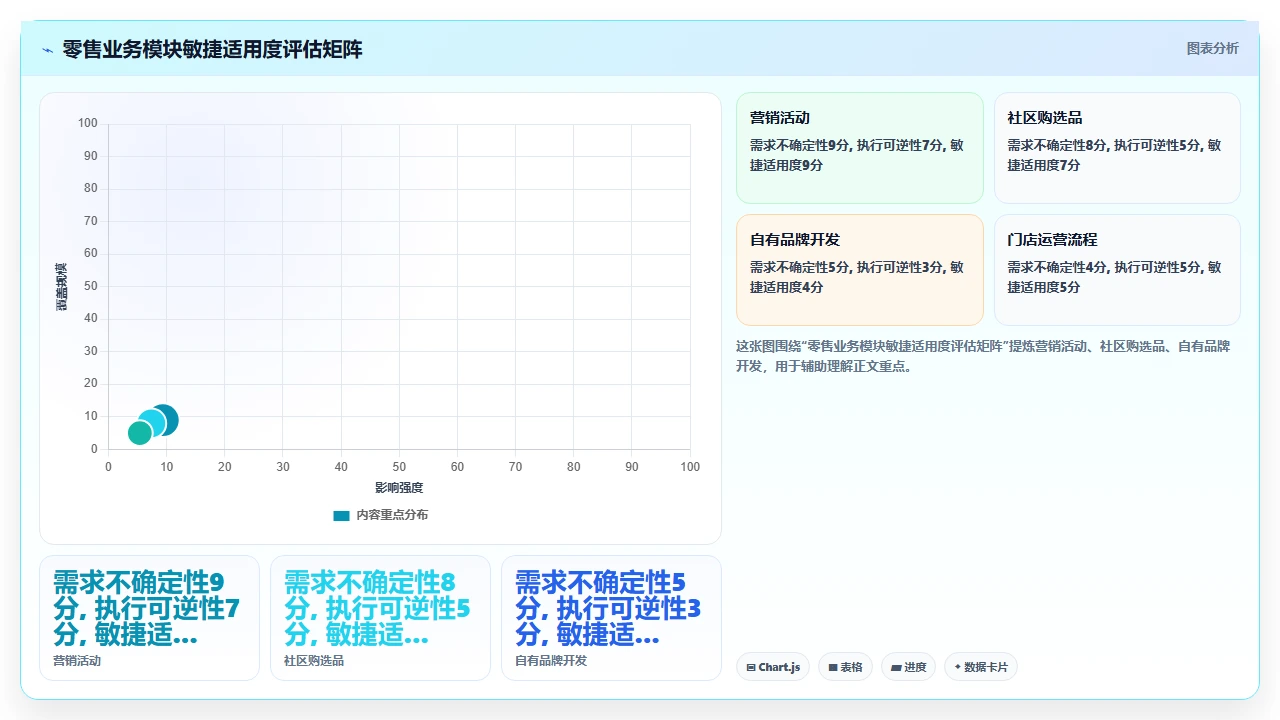This screenshot has height=720, width=1280.
Task: Click the 进度 chip icon
Action: coord(896,667)
